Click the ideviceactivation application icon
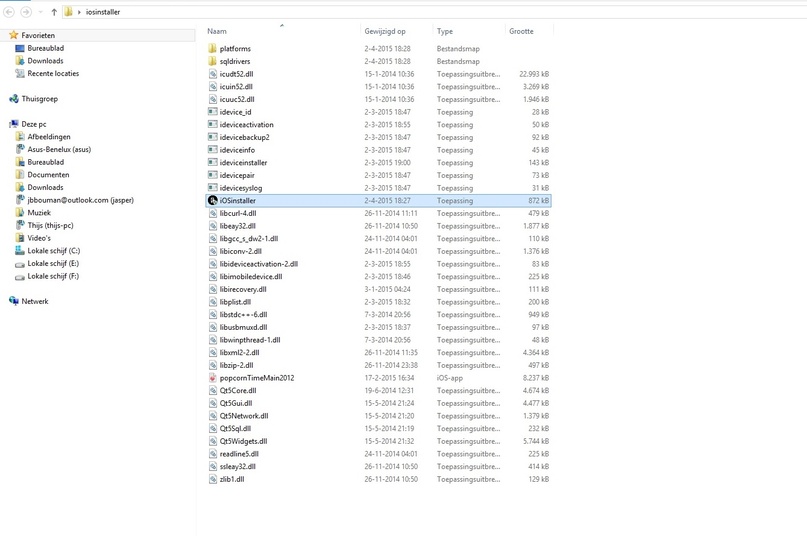 click(x=213, y=124)
